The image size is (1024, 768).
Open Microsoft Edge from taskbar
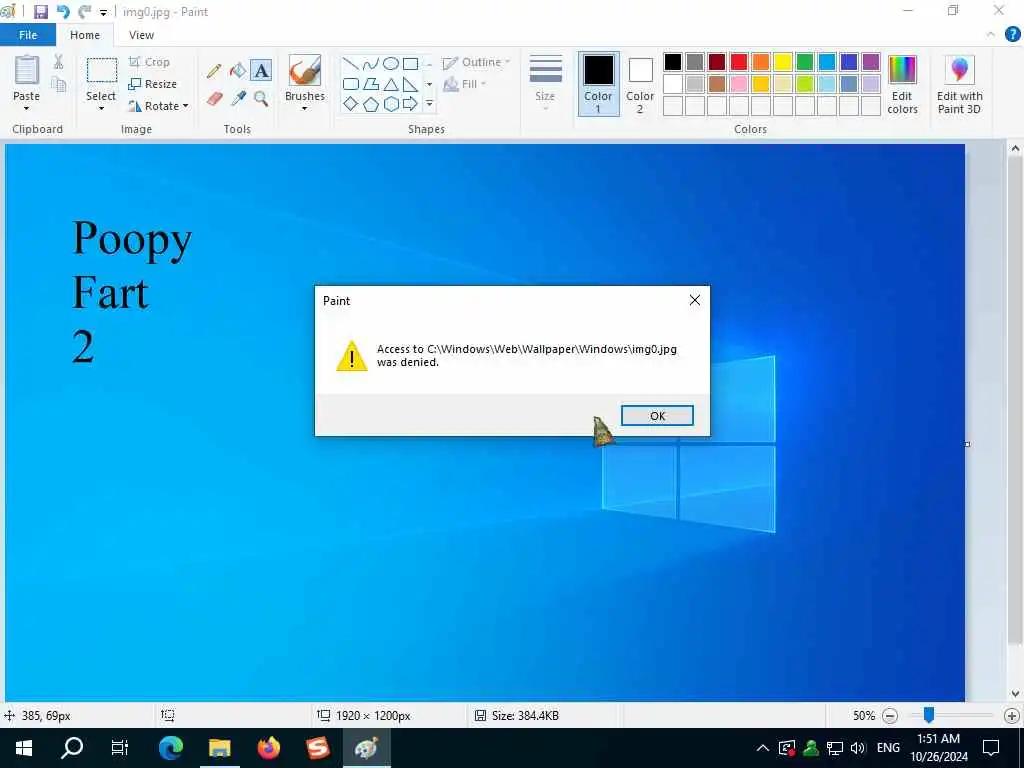click(x=170, y=748)
